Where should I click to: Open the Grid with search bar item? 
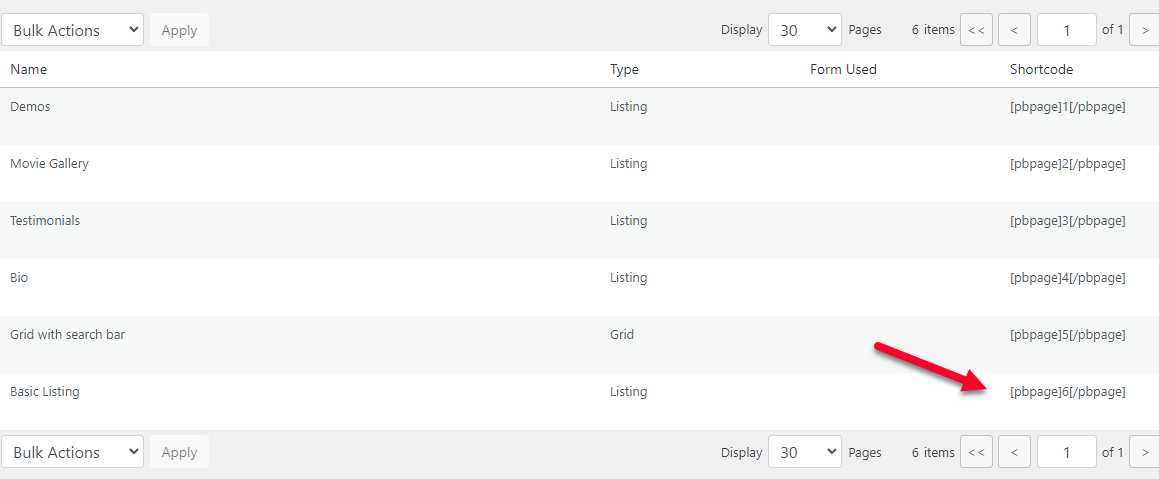[67, 334]
